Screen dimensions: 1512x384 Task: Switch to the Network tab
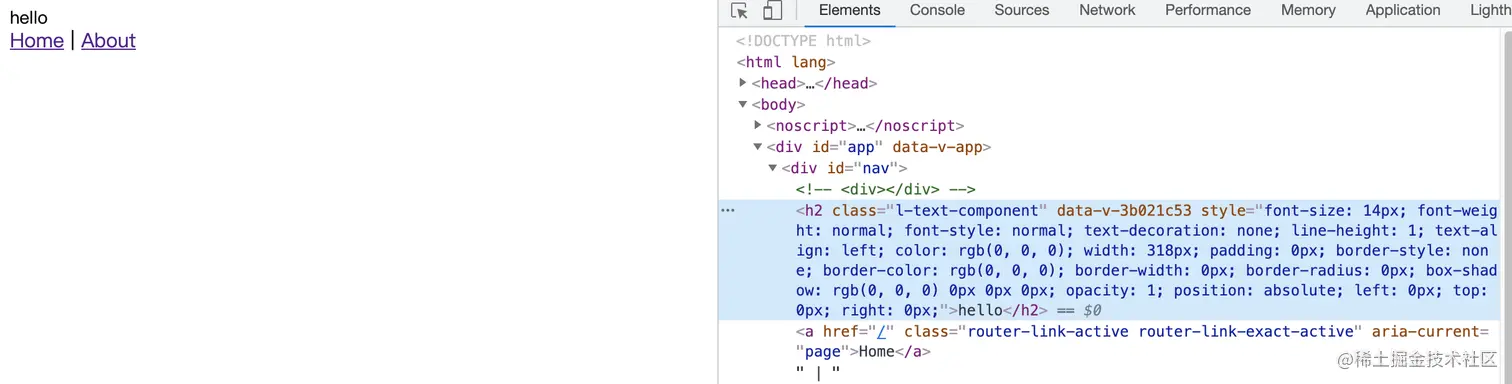click(x=1107, y=10)
